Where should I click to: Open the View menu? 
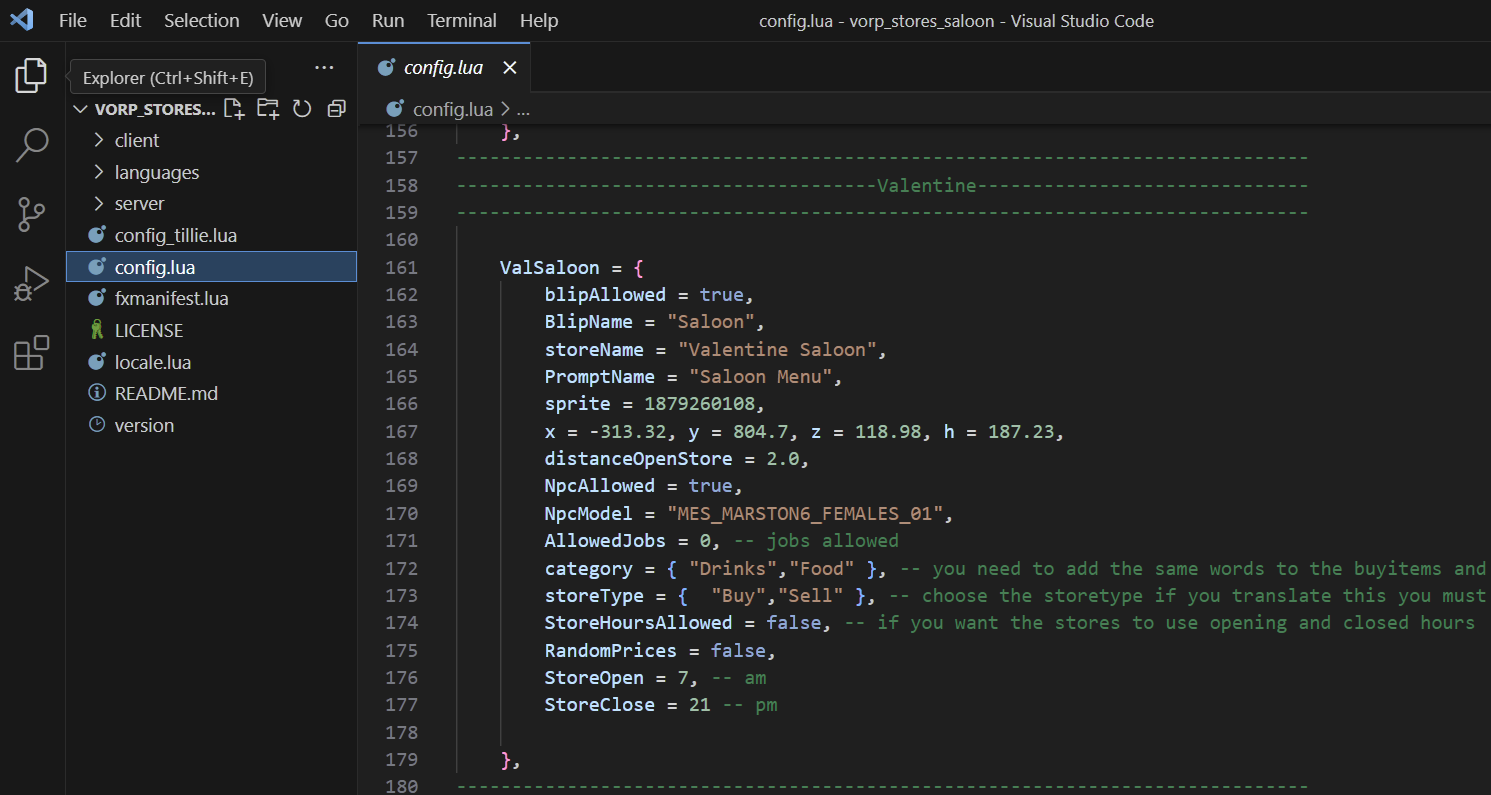coord(282,20)
